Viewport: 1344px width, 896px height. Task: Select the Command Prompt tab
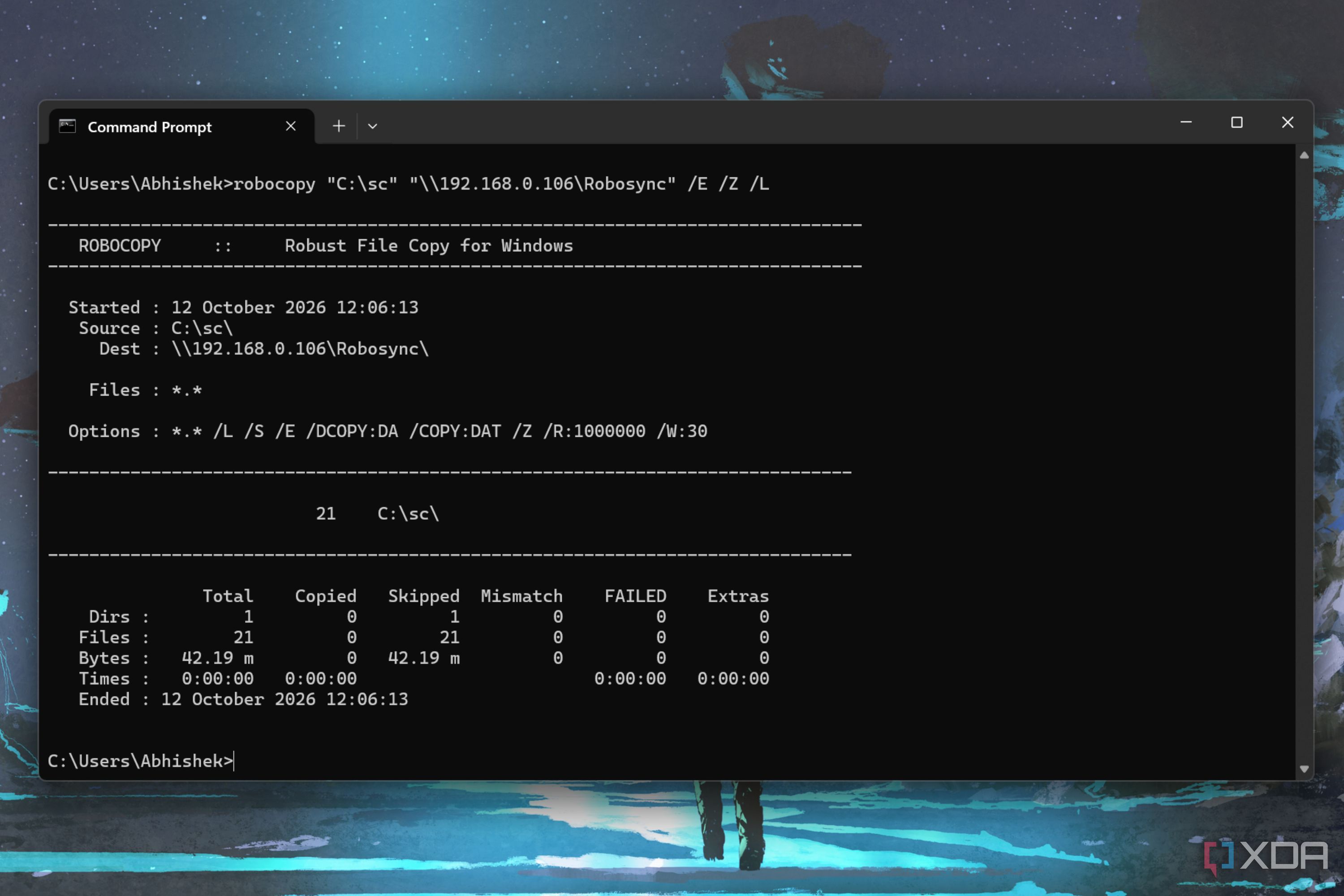181,126
